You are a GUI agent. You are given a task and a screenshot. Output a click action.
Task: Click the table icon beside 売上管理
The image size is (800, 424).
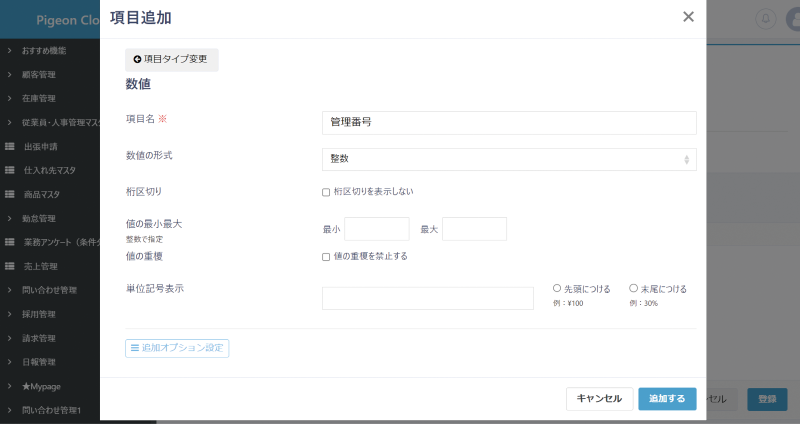pos(10,266)
